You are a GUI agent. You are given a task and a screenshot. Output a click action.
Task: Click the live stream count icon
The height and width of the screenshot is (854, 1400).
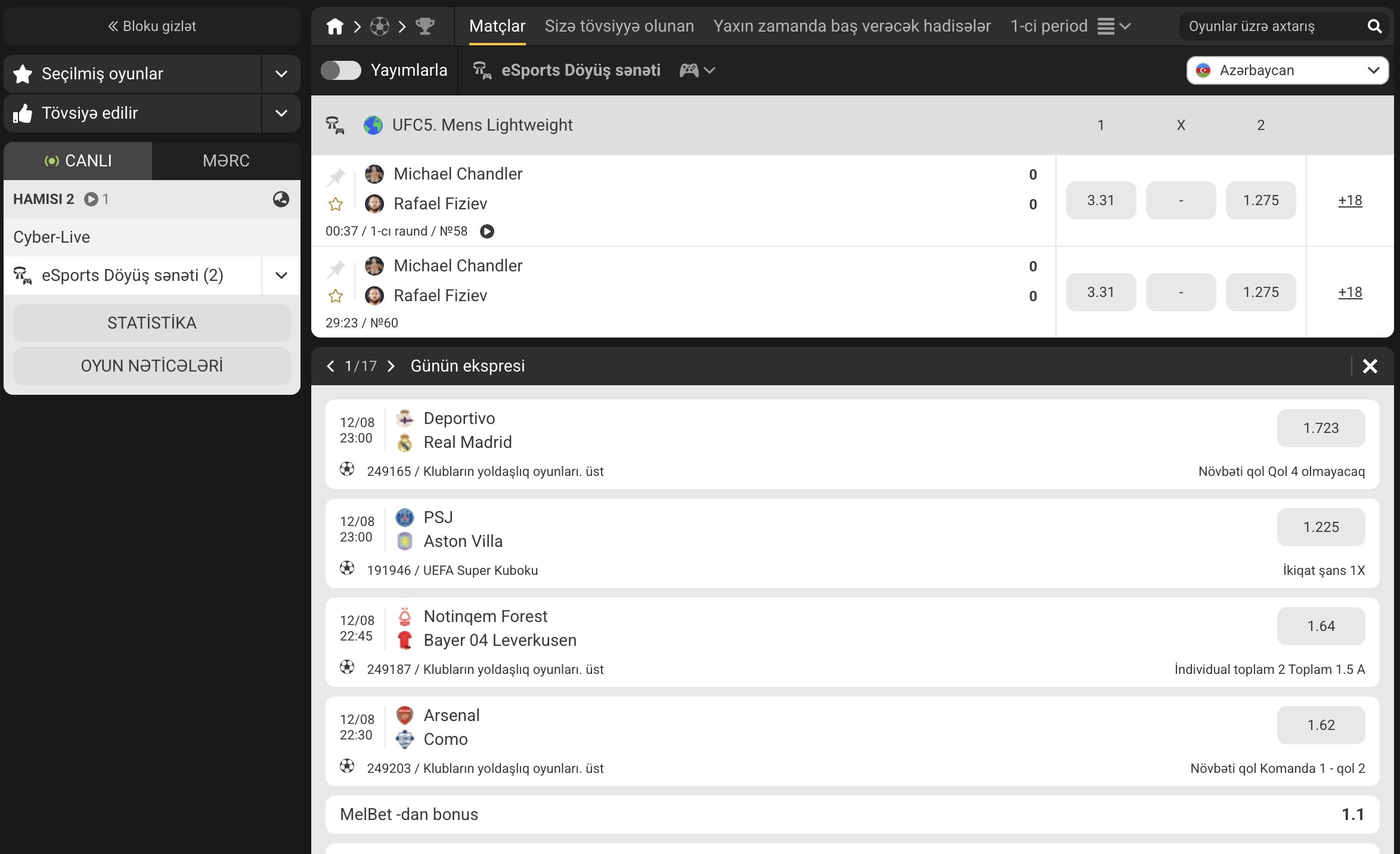pos(91,199)
